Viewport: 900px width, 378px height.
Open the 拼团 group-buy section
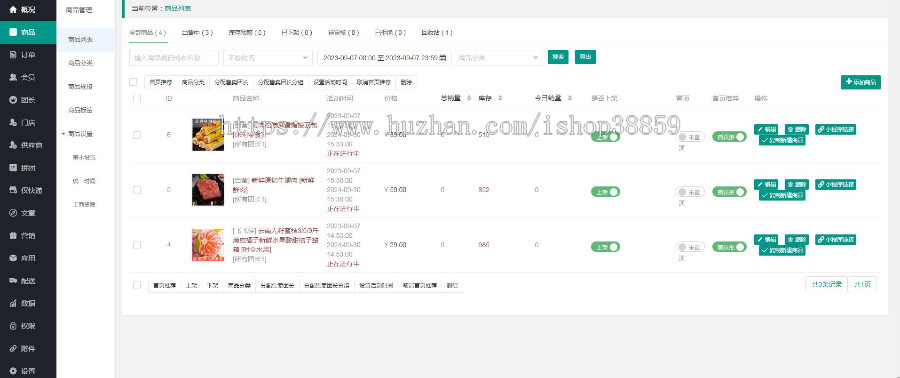pos(28,168)
